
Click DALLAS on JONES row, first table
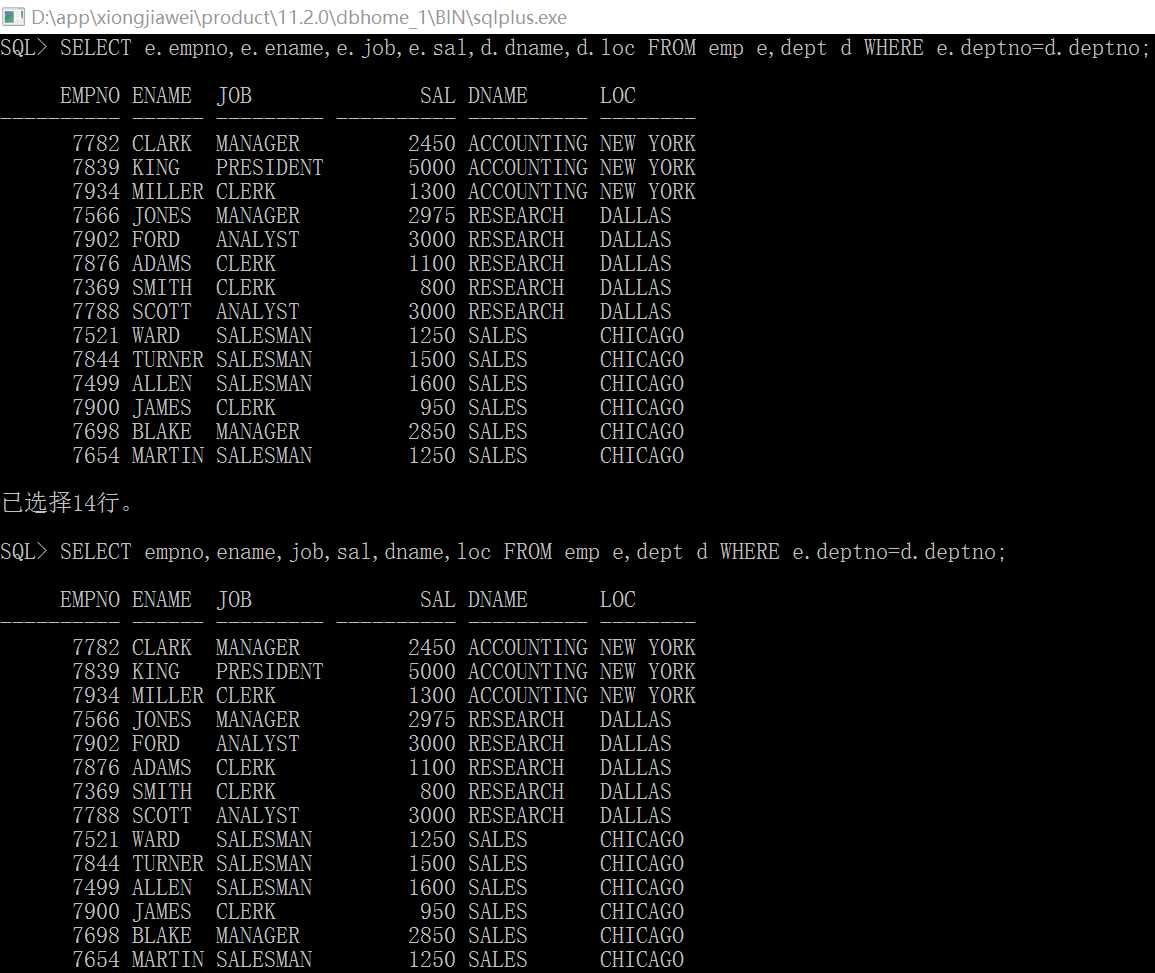click(636, 216)
